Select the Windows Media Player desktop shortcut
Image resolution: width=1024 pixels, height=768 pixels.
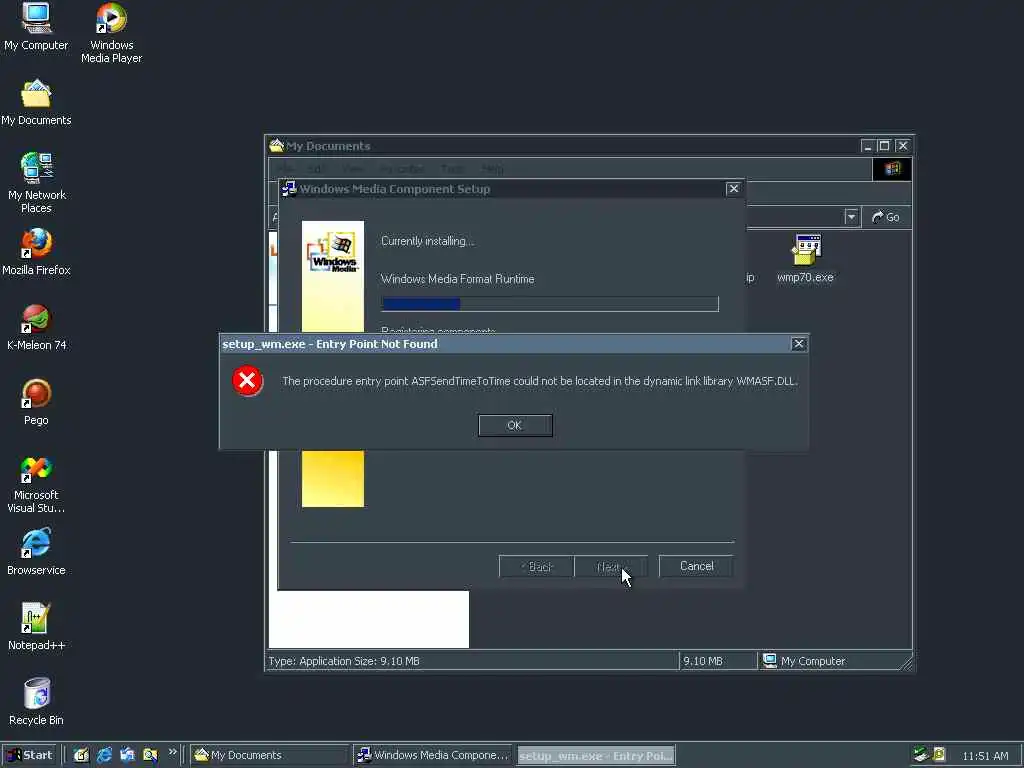point(112,33)
